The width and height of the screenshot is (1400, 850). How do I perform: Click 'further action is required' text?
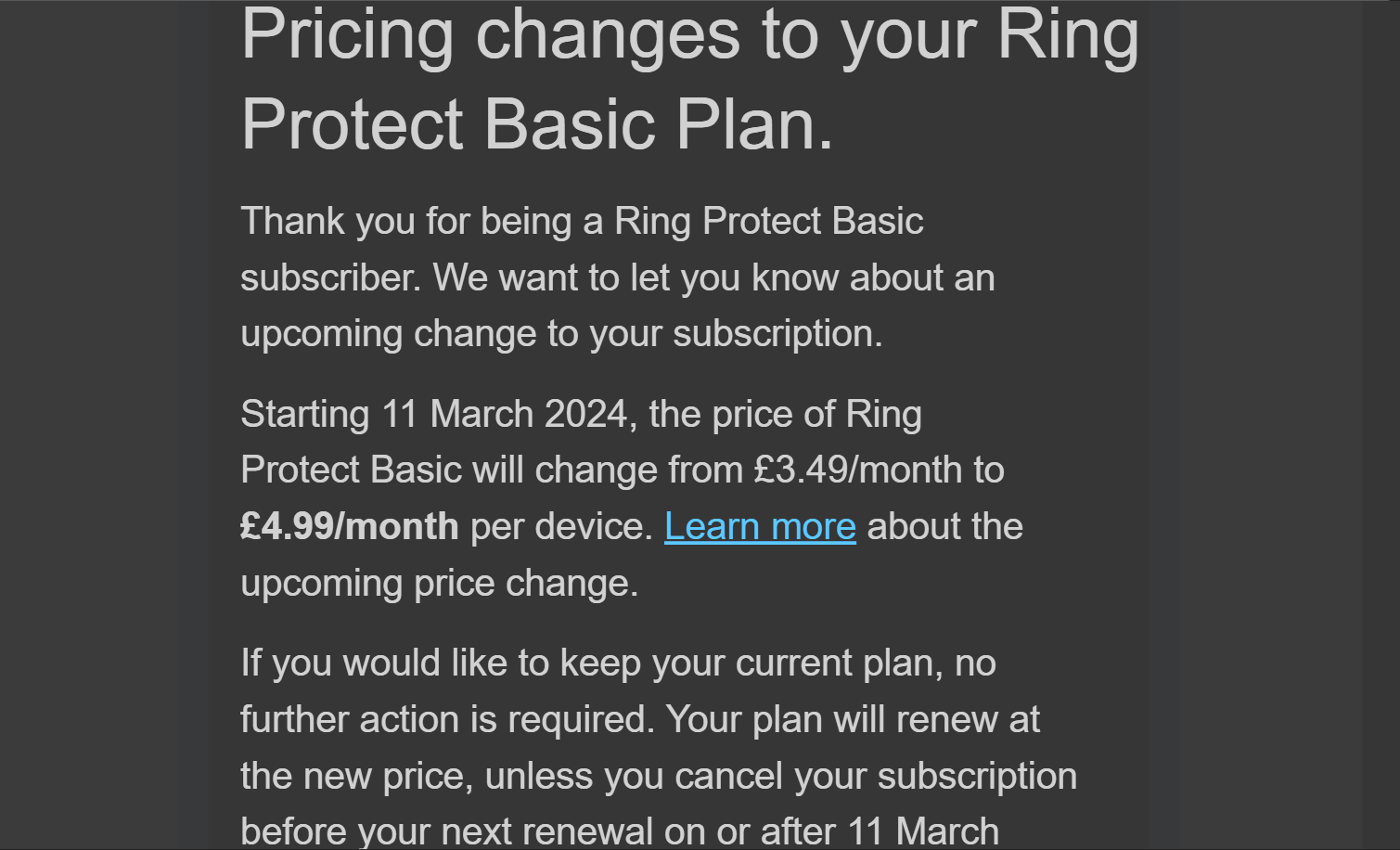(447, 720)
